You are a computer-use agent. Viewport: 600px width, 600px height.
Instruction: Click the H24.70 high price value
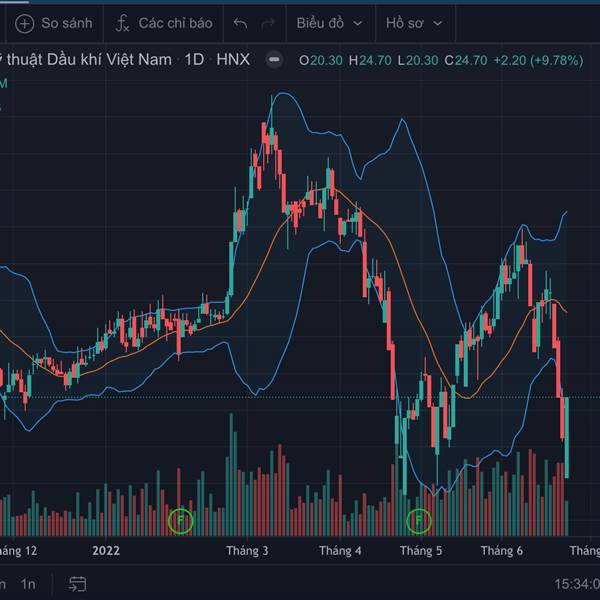[x=370, y=60]
